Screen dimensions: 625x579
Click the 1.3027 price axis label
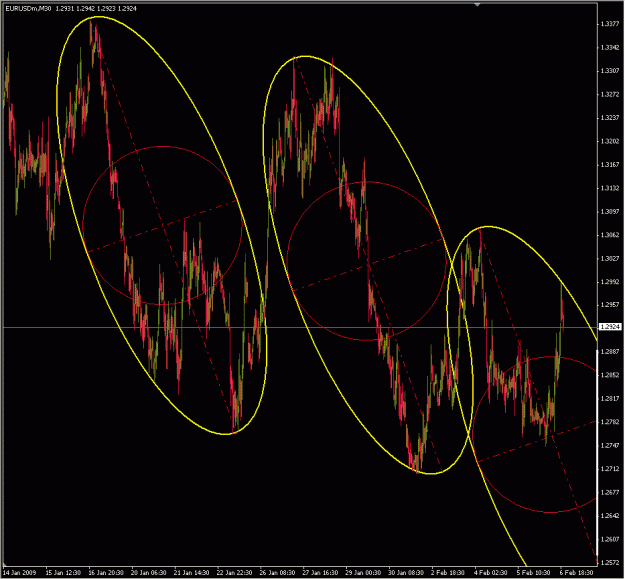tap(610, 259)
